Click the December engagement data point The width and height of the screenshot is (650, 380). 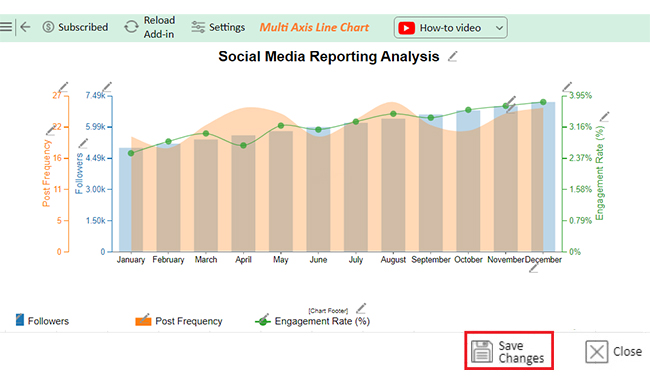[543, 102]
